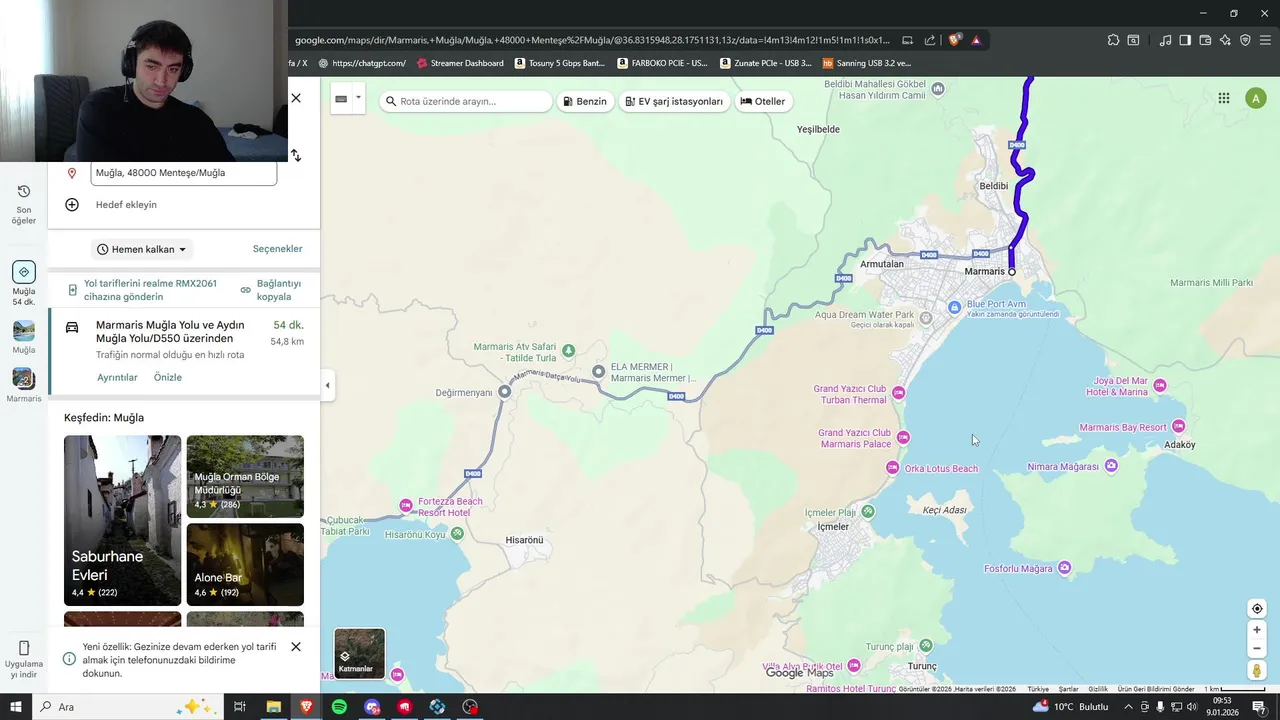Show hidden tray icons with the chevron
The image size is (1280, 720).
tap(1129, 707)
